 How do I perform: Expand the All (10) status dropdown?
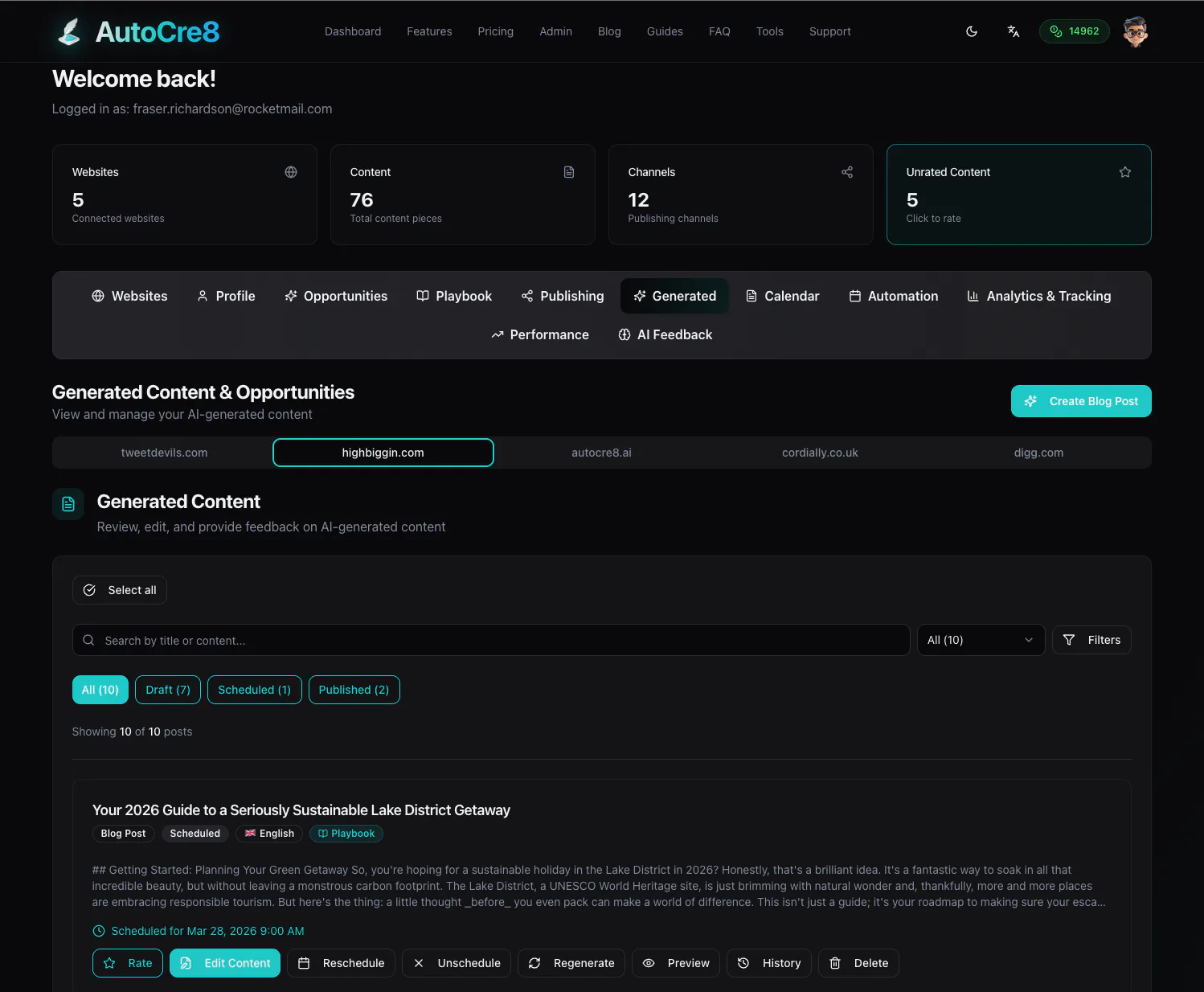coord(981,640)
